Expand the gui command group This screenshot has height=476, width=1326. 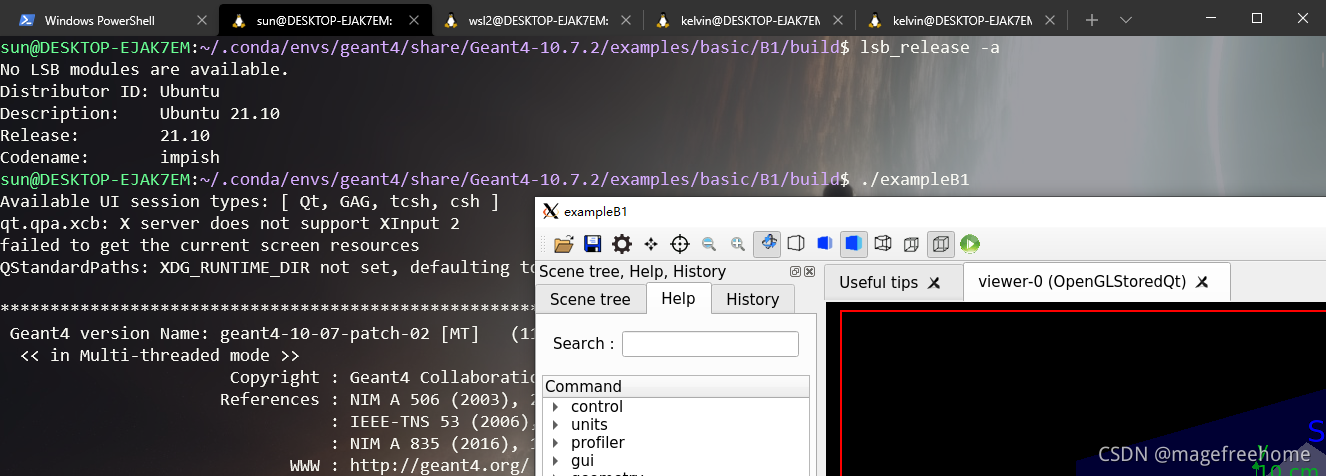[x=555, y=460]
